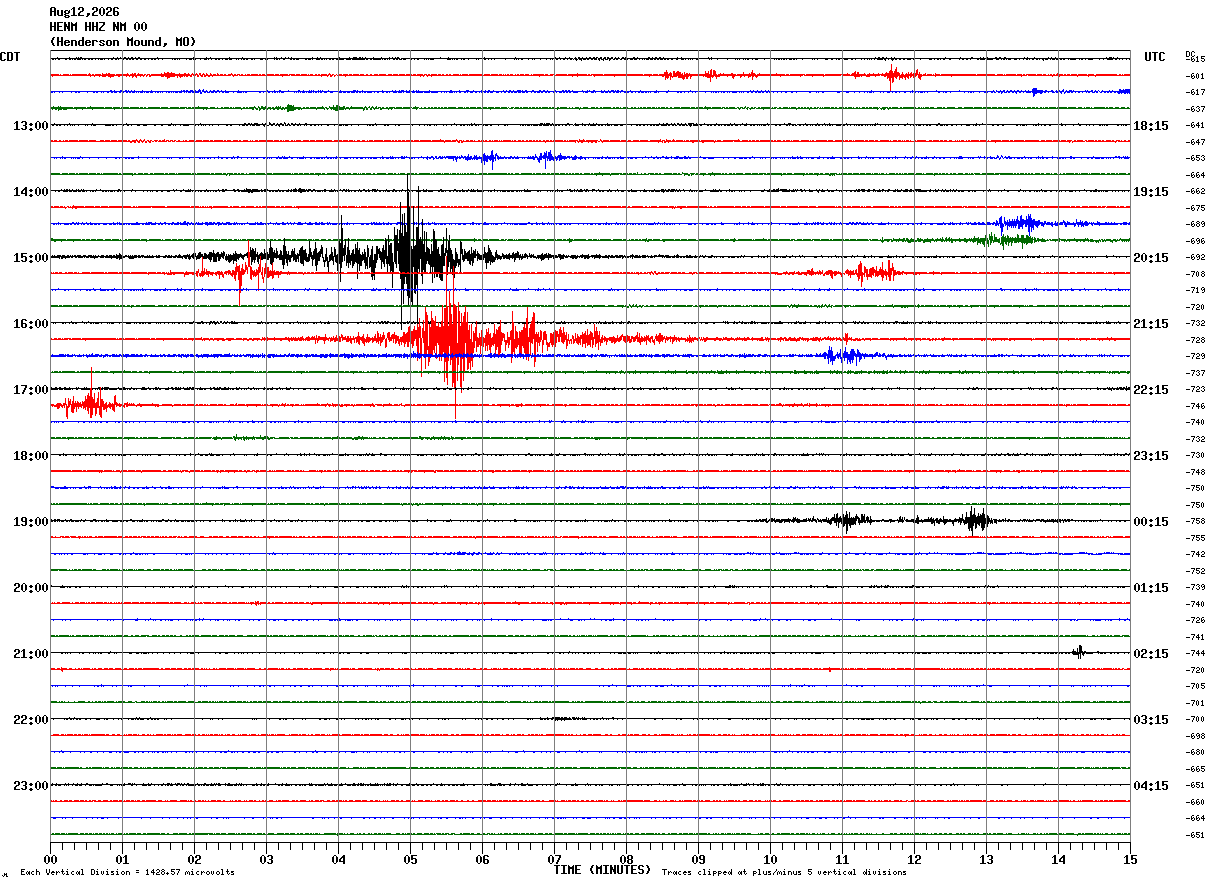Click the UTC timezone header
The image size is (1210, 886).
(1155, 57)
